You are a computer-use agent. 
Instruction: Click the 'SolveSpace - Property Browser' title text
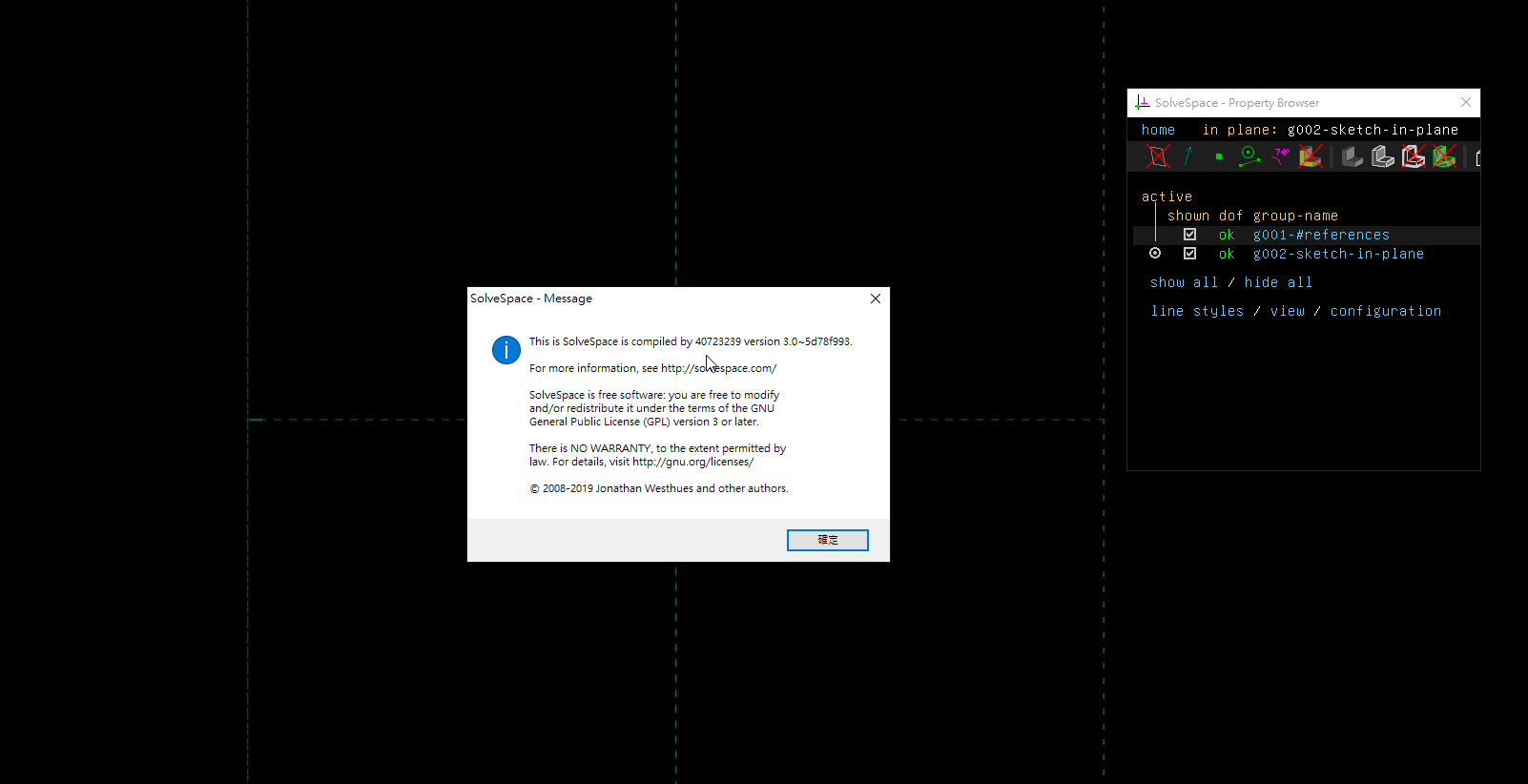pos(1237,103)
